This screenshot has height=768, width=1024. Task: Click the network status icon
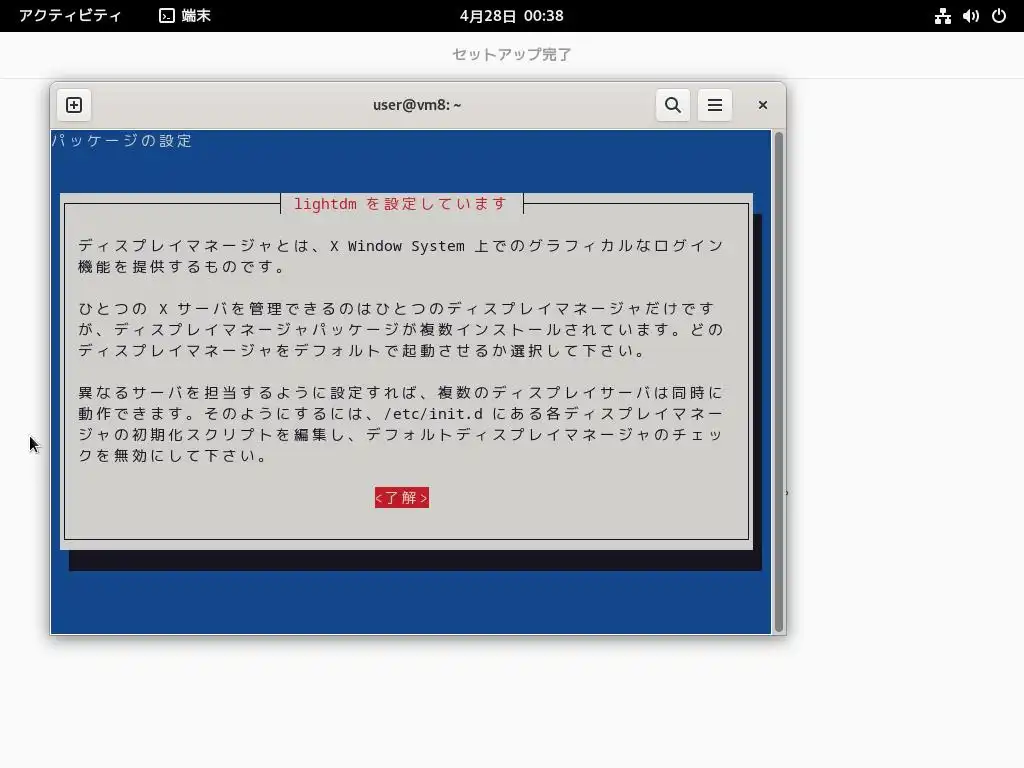(942, 16)
